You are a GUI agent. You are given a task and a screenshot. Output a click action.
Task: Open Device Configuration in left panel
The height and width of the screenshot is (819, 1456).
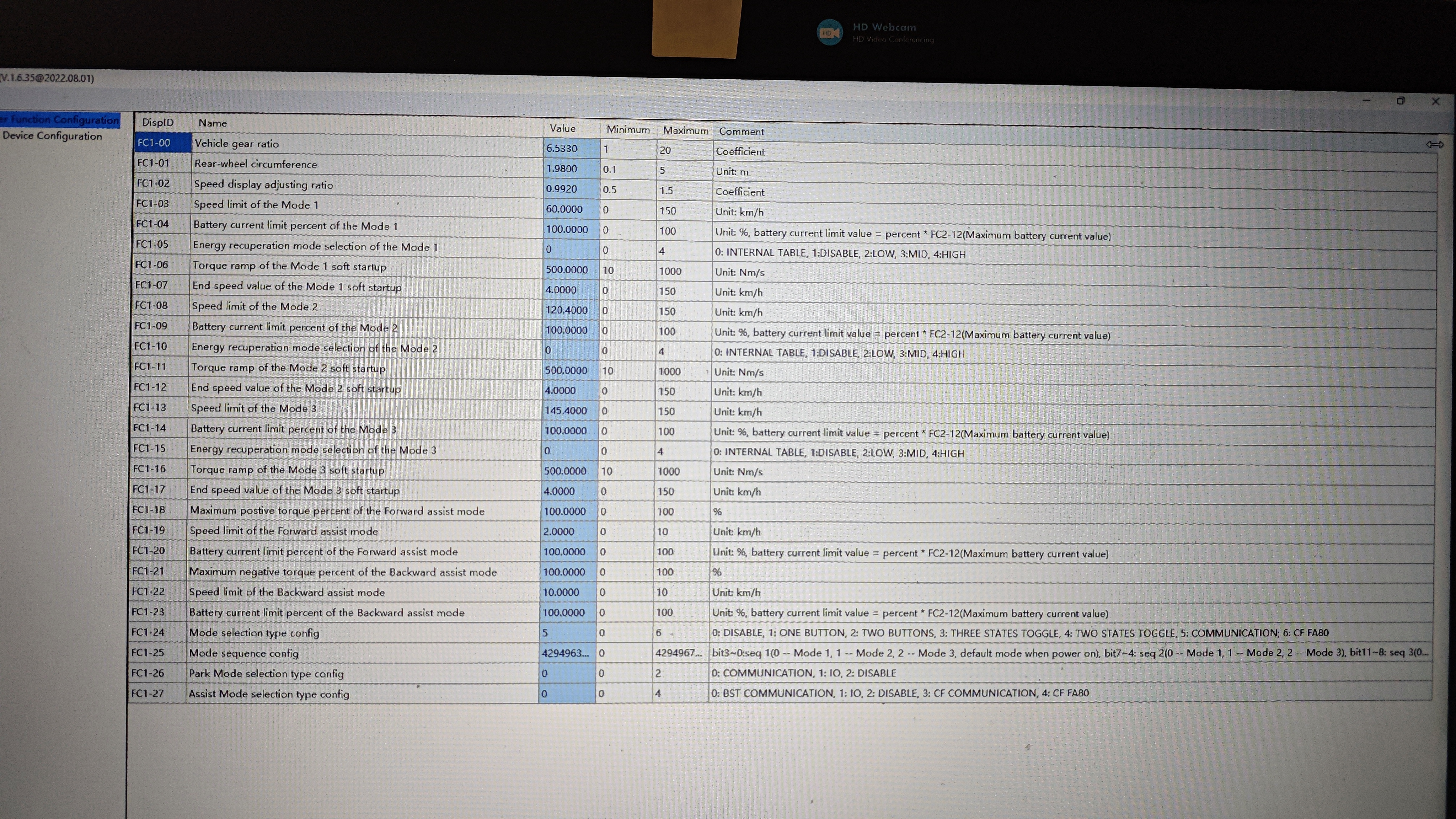click(x=52, y=136)
